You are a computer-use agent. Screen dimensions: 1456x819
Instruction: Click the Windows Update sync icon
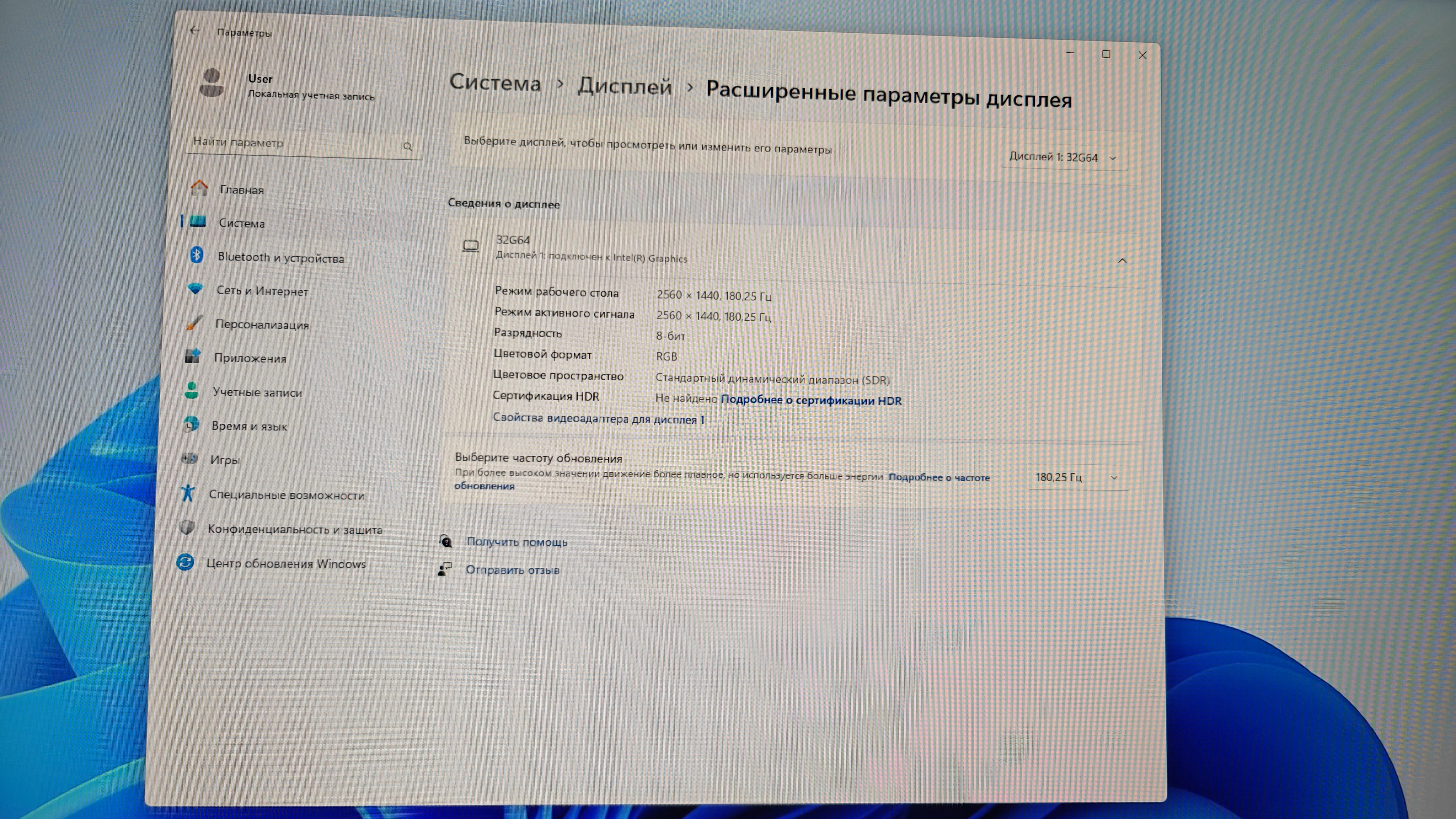coord(186,562)
